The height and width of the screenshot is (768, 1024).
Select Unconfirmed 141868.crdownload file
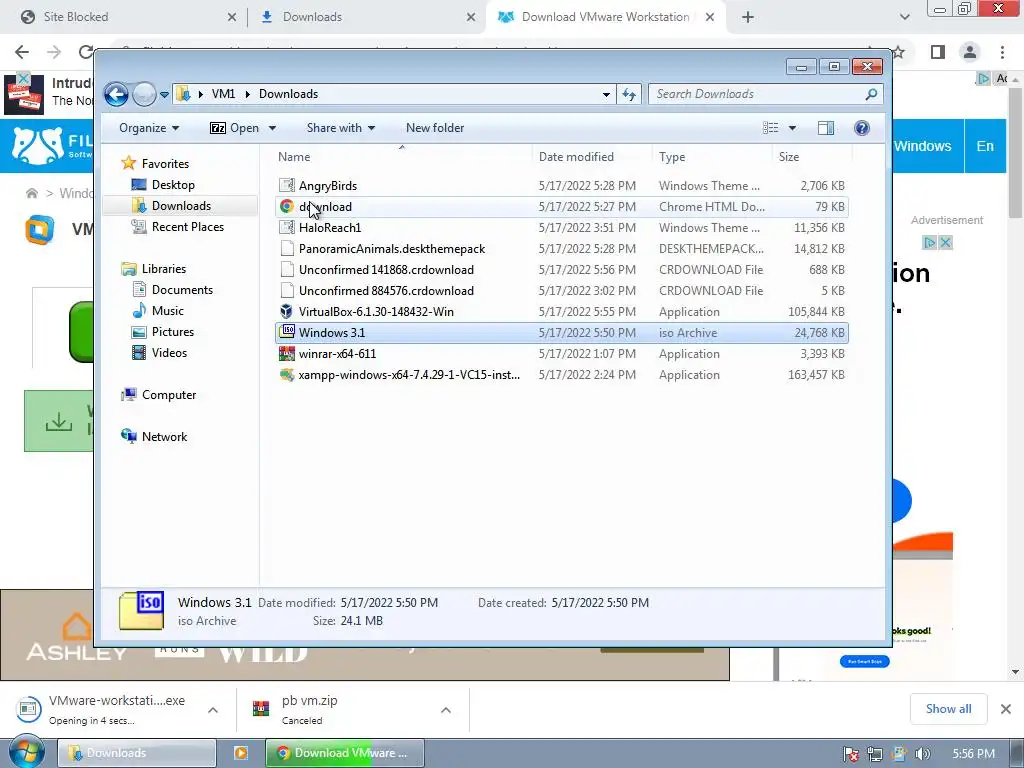tap(562, 270)
